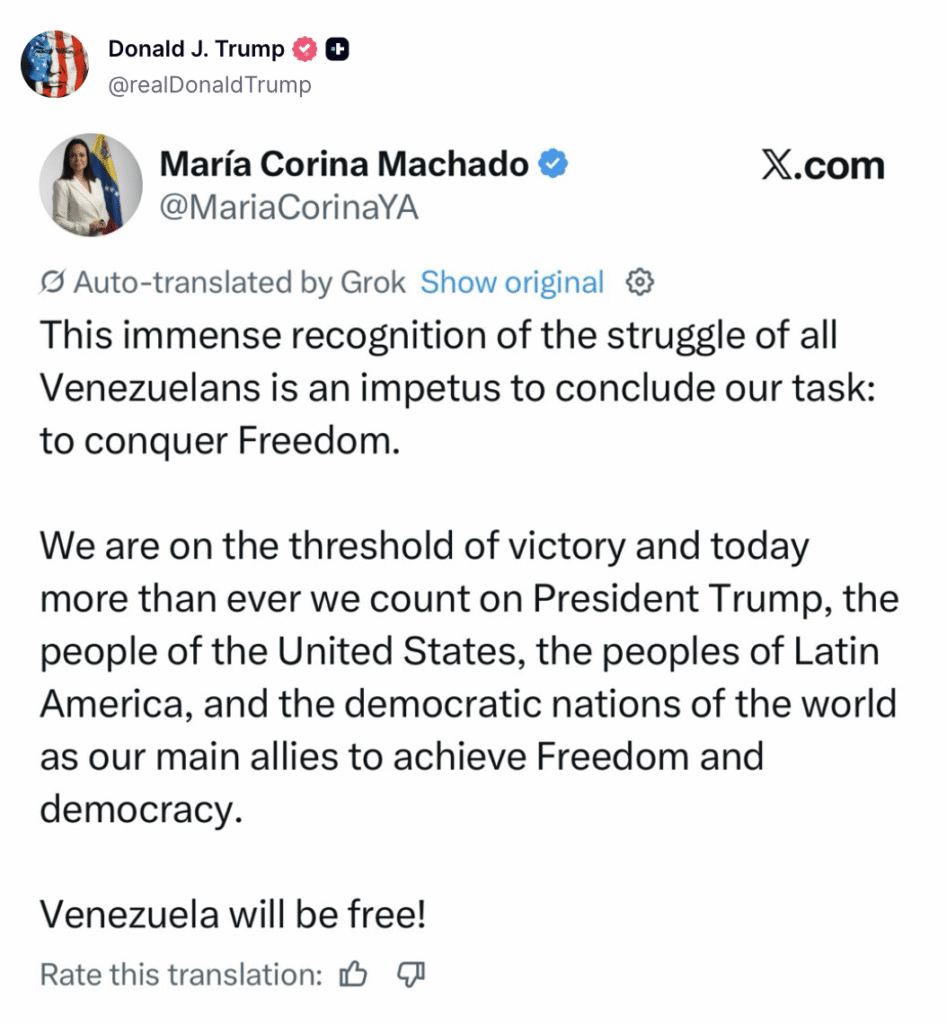
Task: Click the "Rate this translation:" label
Action: 181,974
